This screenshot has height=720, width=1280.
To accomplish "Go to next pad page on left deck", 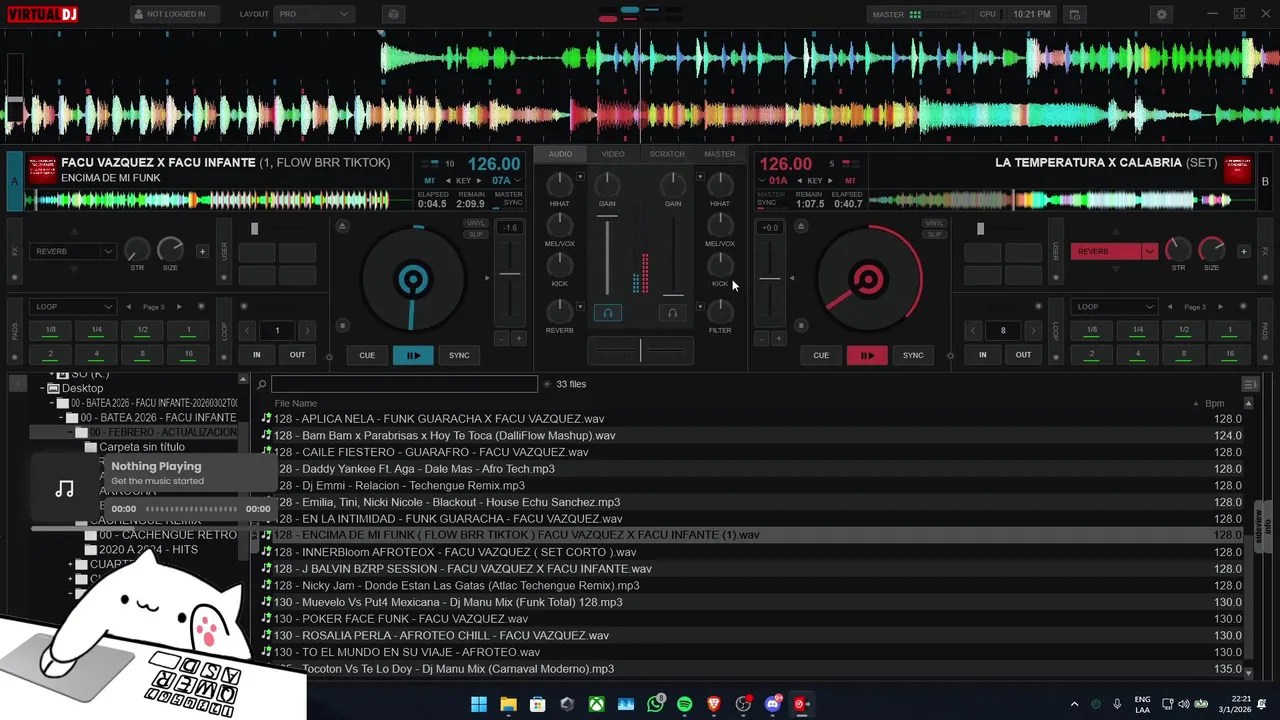I will [179, 307].
